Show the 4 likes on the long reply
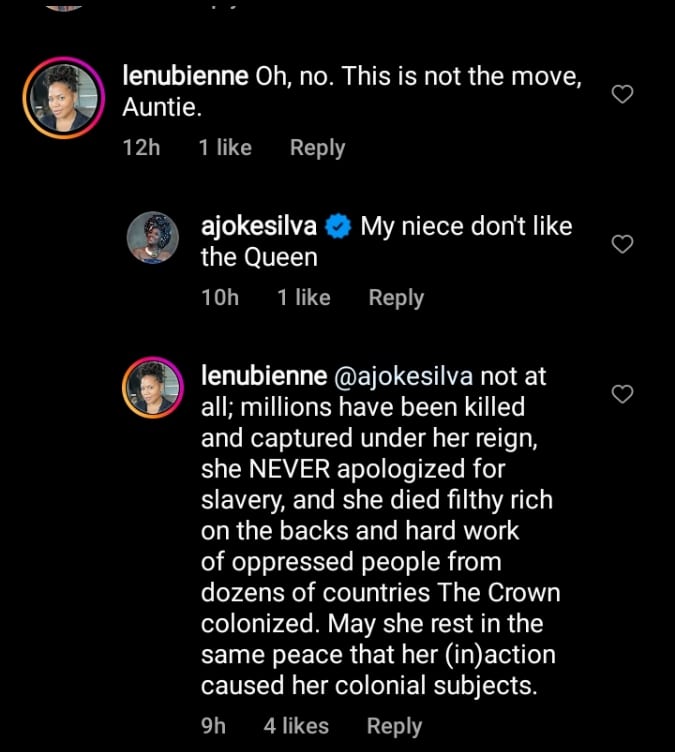Viewport: 675px width, 752px height. 296,727
